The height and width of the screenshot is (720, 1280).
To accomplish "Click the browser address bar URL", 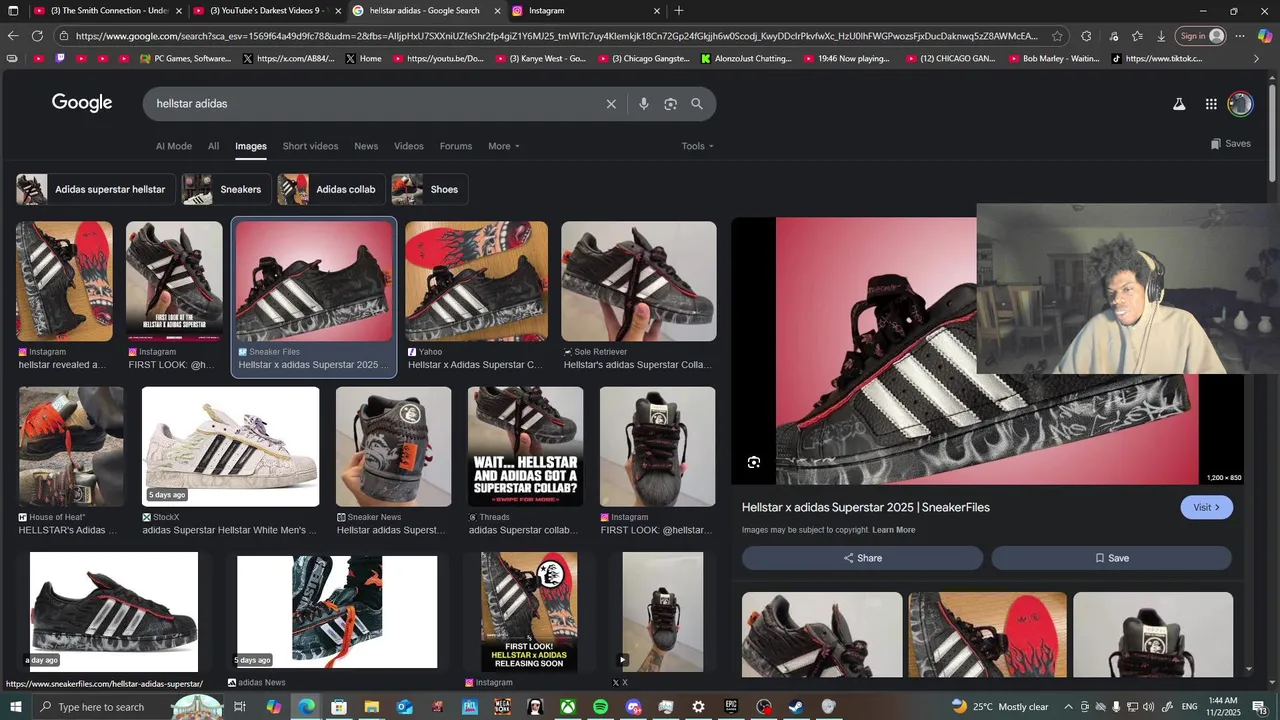I will [x=556, y=36].
